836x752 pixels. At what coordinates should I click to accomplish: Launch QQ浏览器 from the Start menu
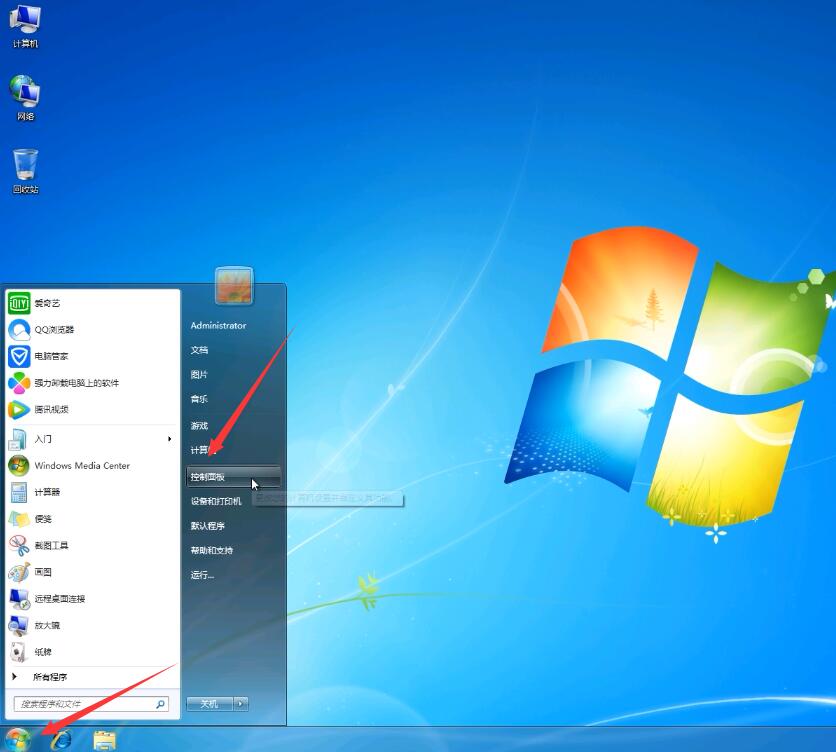(92, 330)
